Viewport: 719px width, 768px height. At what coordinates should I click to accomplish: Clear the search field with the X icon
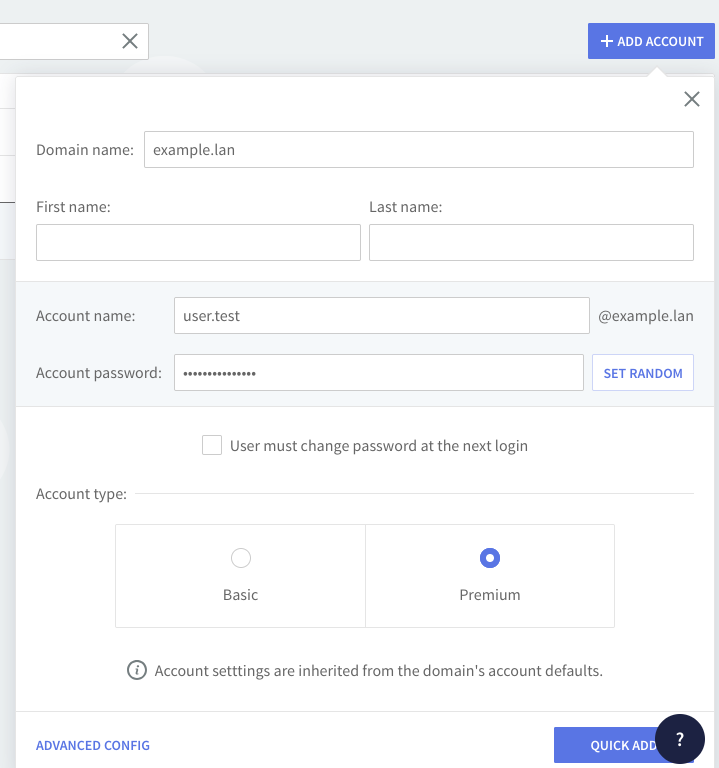(x=130, y=41)
